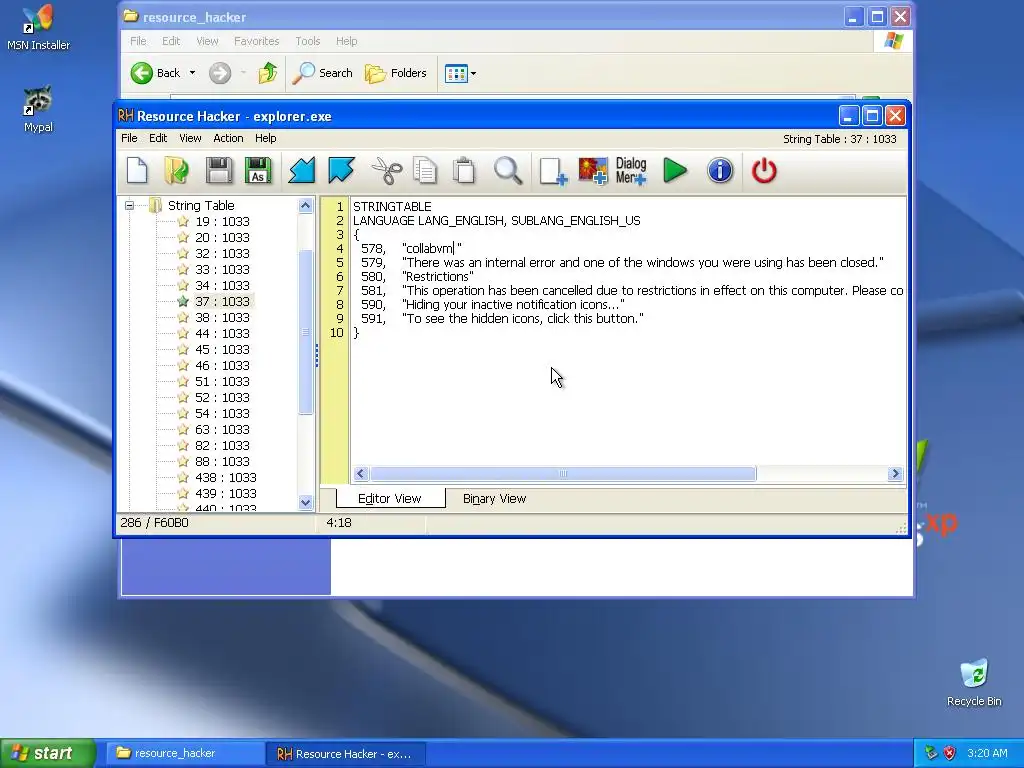Copy using the documents toolbar icon
Image resolution: width=1024 pixels, height=768 pixels.
pyautogui.click(x=425, y=171)
